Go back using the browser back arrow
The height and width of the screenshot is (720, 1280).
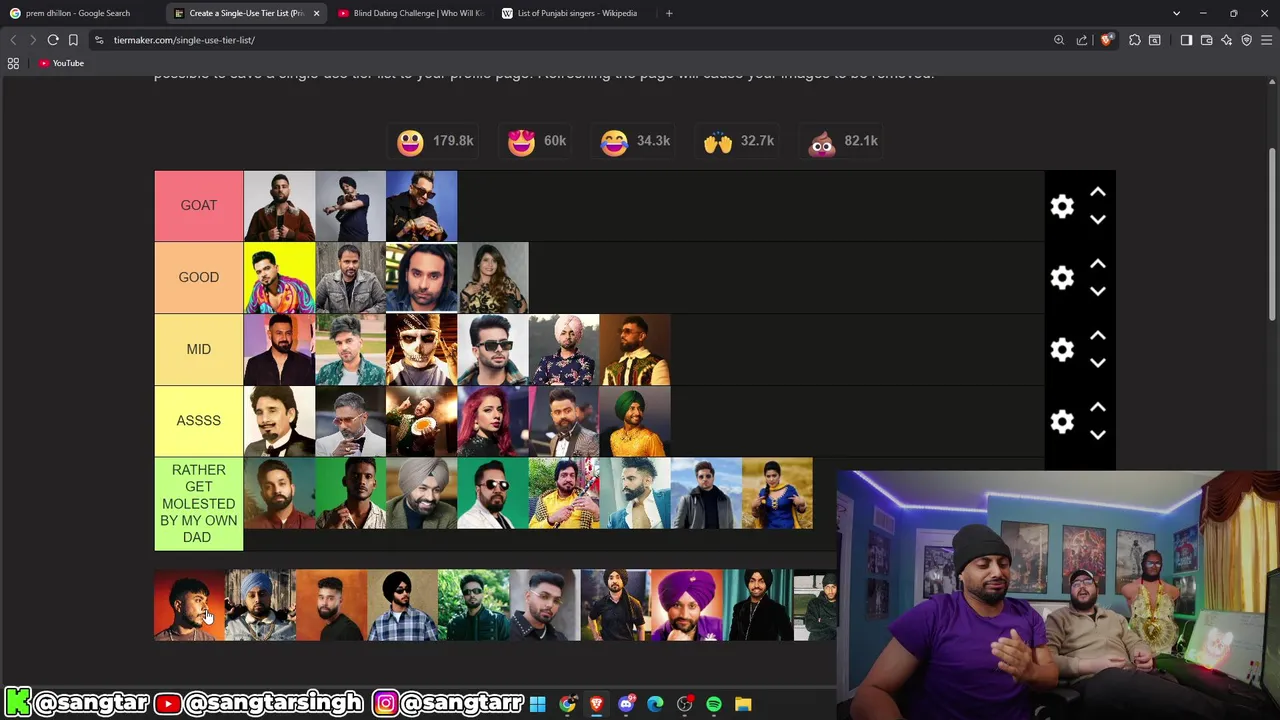point(13,40)
